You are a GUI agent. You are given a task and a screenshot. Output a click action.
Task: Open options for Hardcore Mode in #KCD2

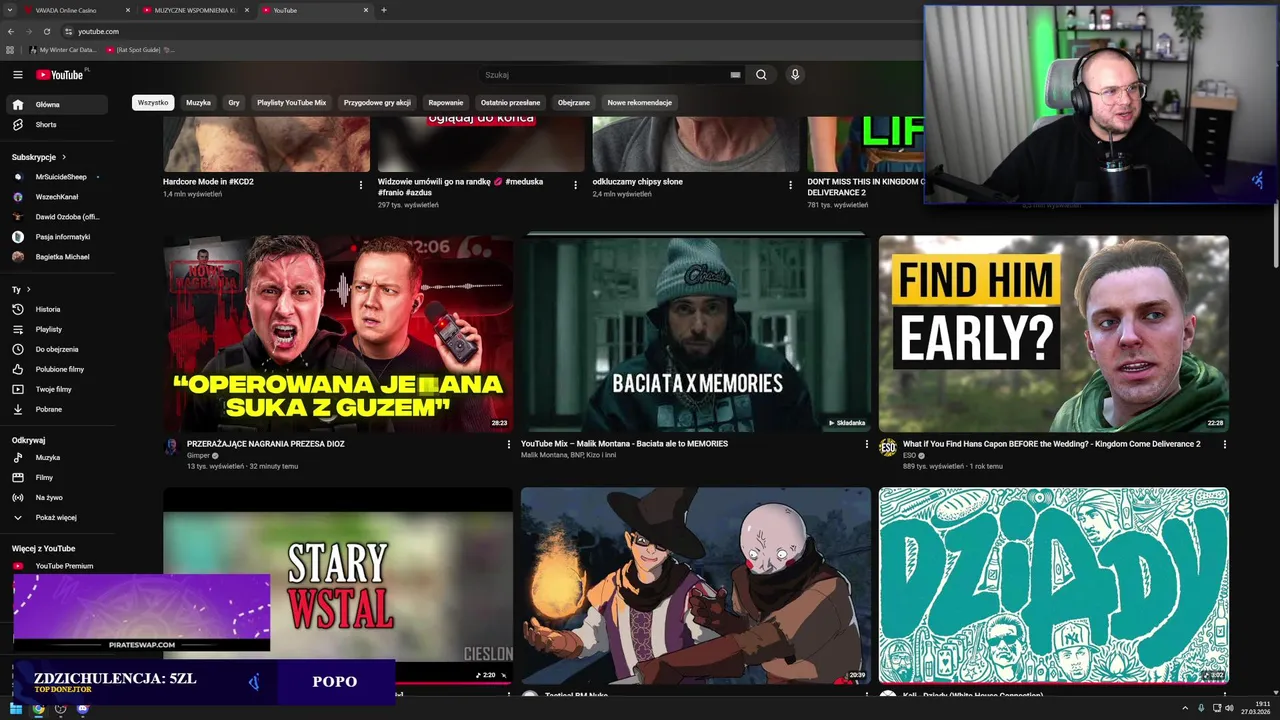point(361,185)
